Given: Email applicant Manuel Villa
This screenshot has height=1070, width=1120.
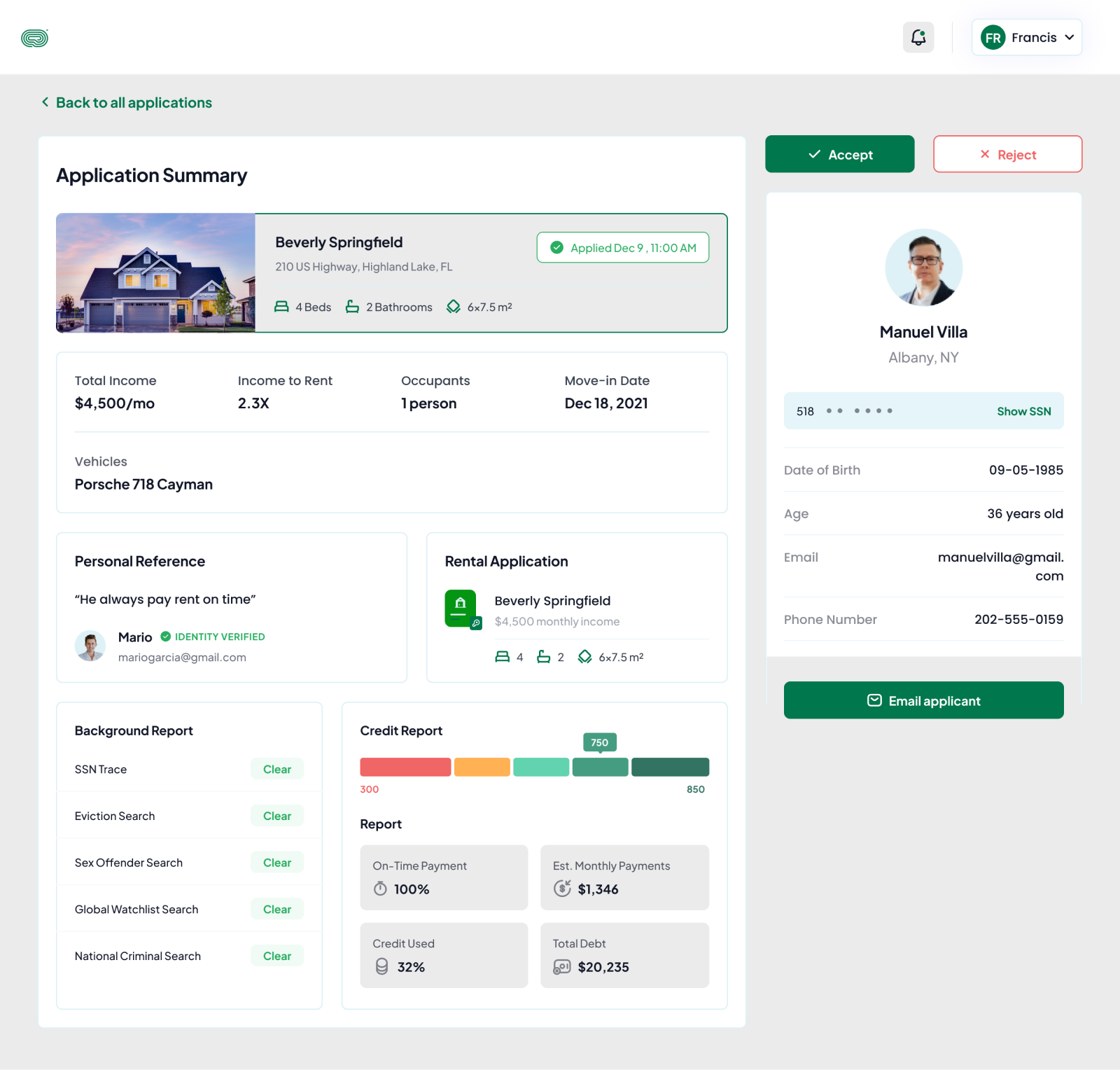Looking at the screenshot, I should point(923,700).
